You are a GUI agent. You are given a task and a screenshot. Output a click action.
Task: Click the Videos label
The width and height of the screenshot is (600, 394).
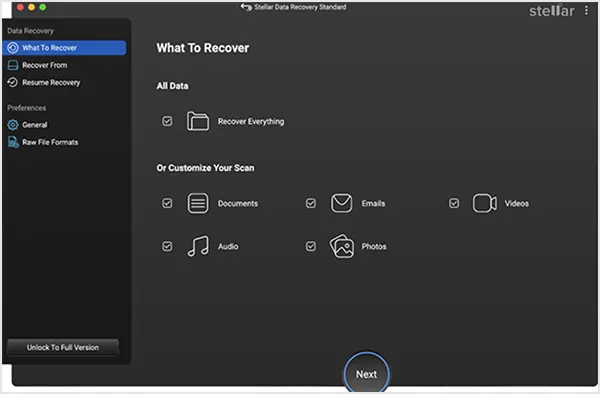pyautogui.click(x=517, y=203)
